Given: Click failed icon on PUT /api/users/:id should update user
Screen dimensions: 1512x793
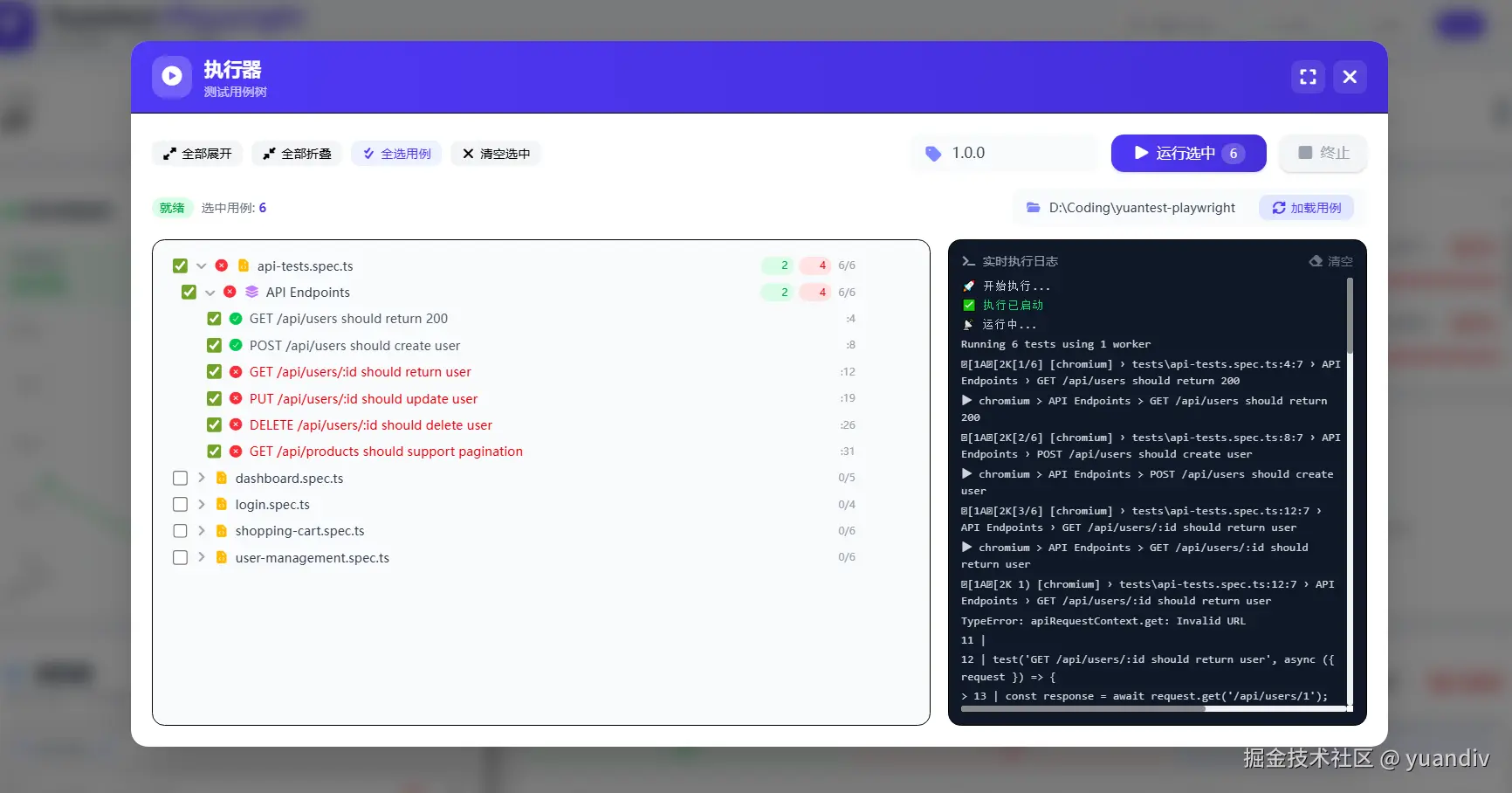Looking at the screenshot, I should coord(236,398).
